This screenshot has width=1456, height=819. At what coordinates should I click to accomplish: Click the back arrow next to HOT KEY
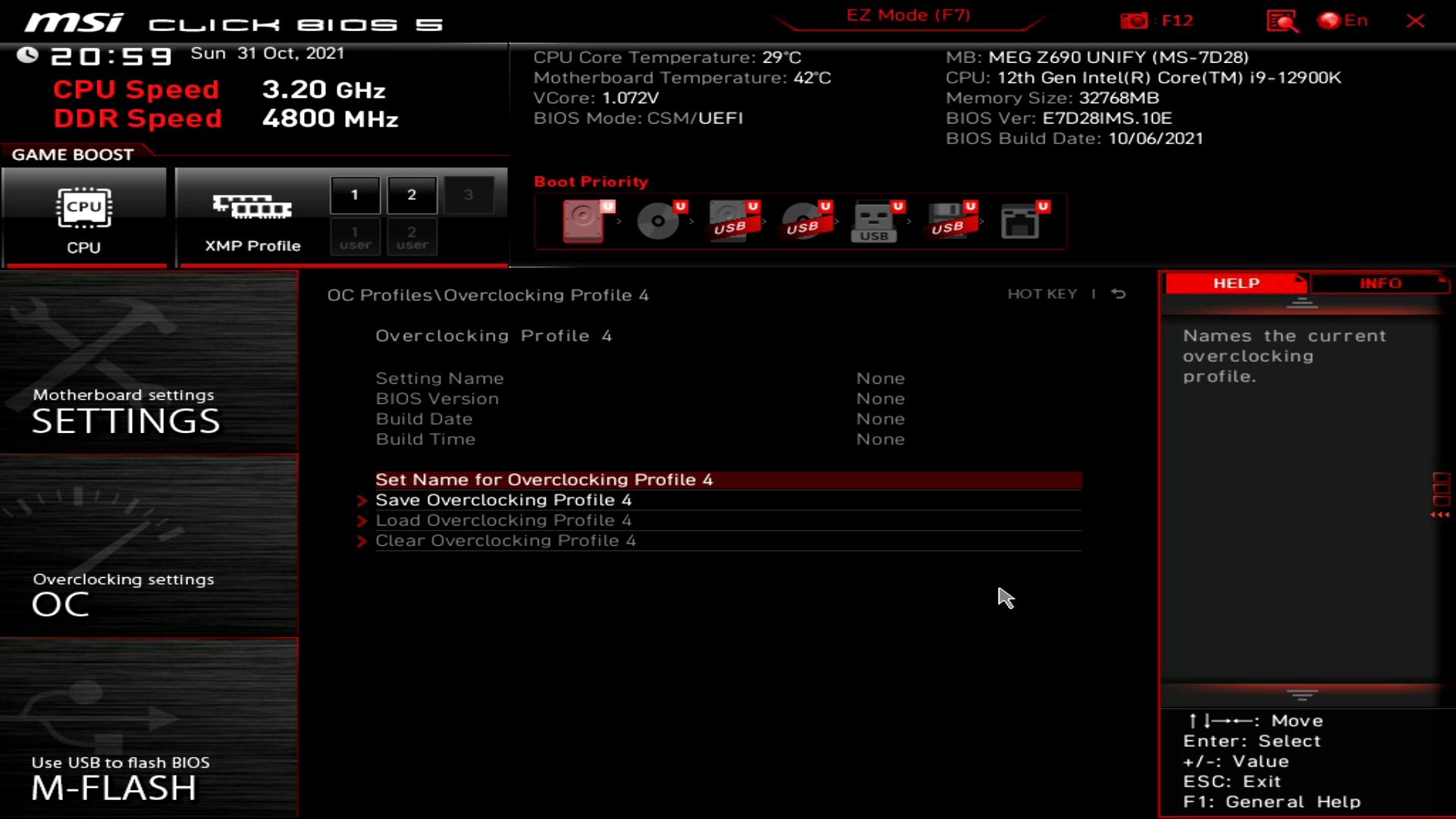coord(1118,294)
